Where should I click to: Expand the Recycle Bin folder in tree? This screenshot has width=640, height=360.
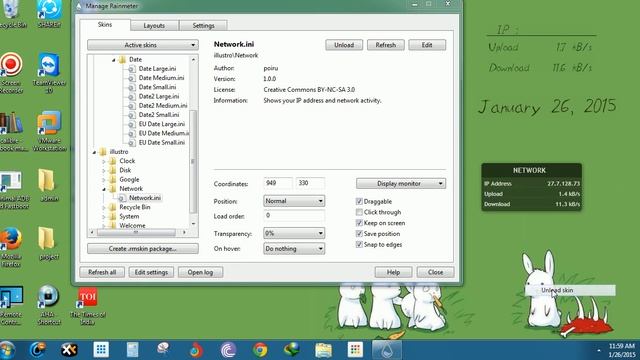click(x=104, y=207)
